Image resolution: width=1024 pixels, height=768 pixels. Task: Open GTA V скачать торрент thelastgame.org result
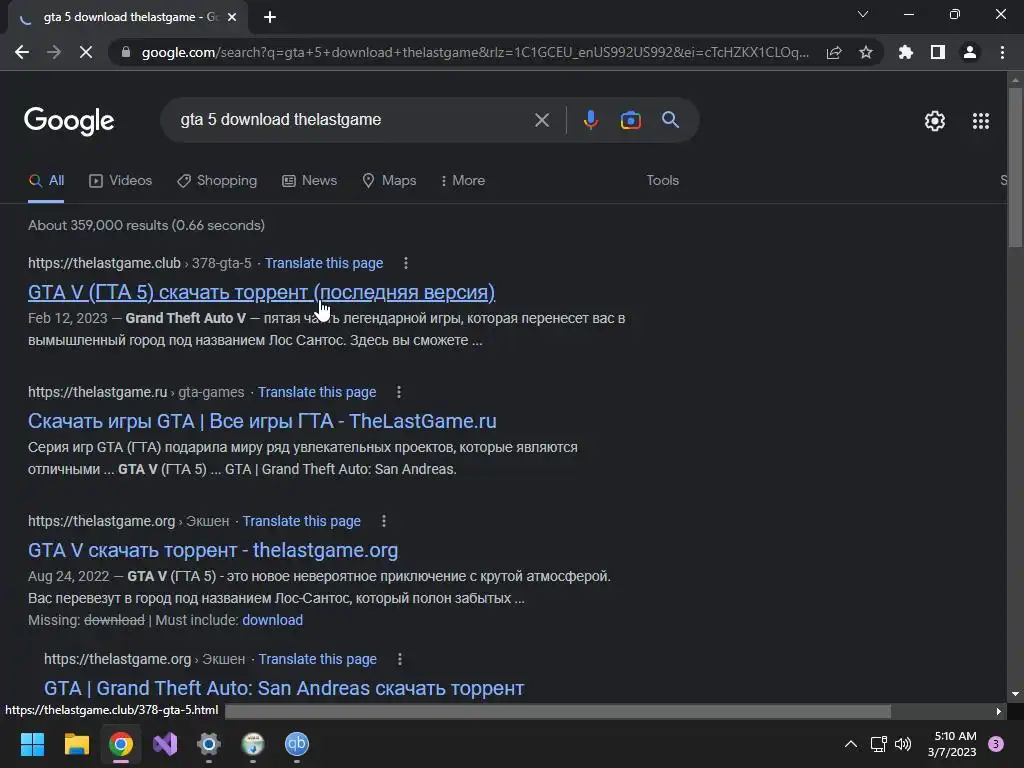click(x=213, y=550)
